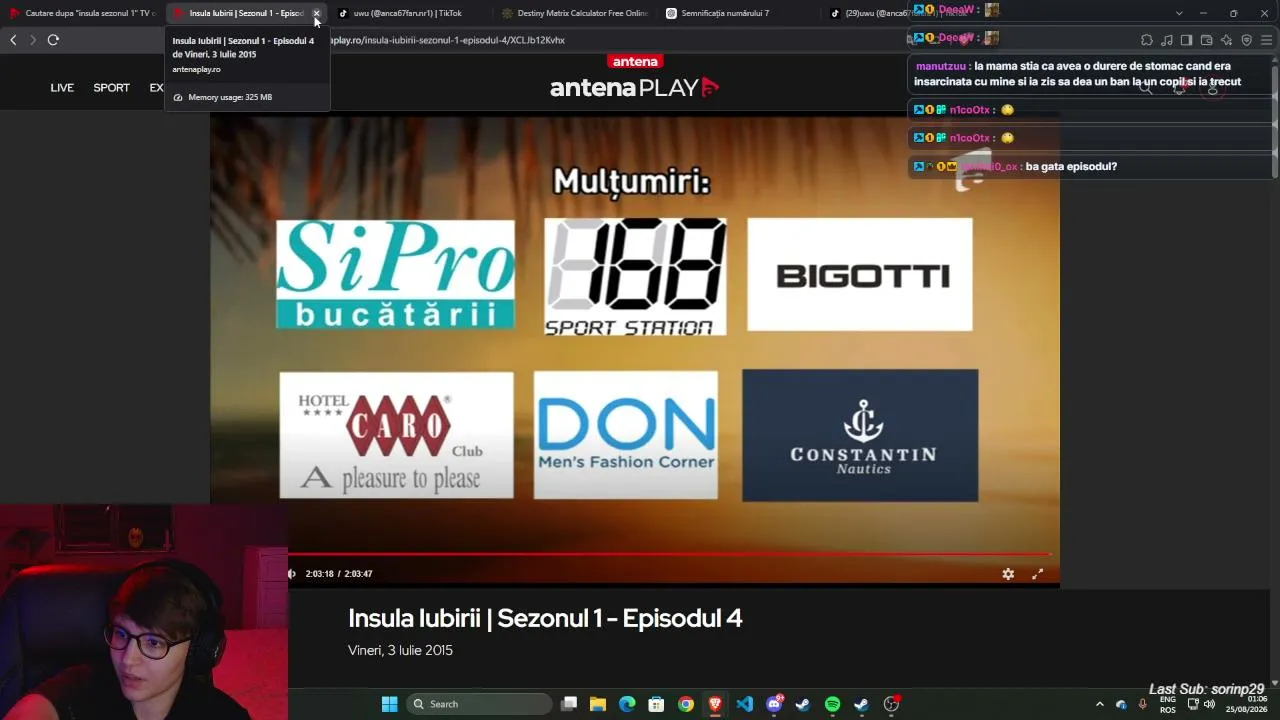Select the episode title Insula Iubirii Sezonul 1 - Episodul 4

pyautogui.click(x=545, y=618)
